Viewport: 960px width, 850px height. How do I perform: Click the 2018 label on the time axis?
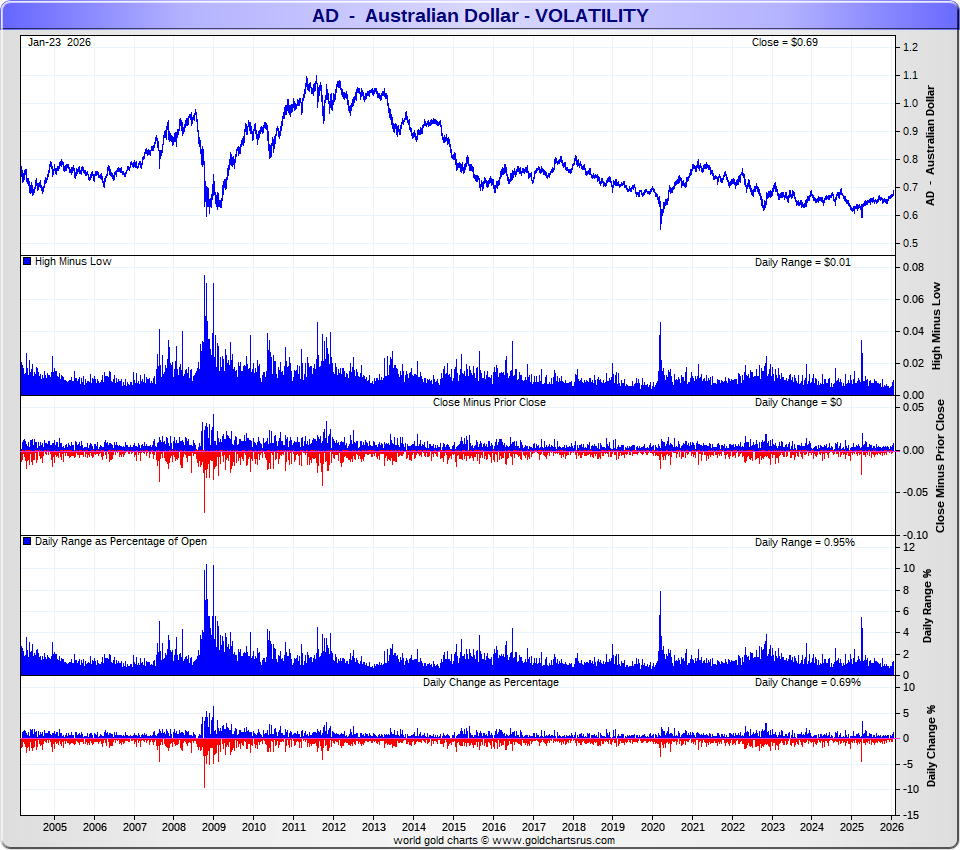tap(574, 827)
